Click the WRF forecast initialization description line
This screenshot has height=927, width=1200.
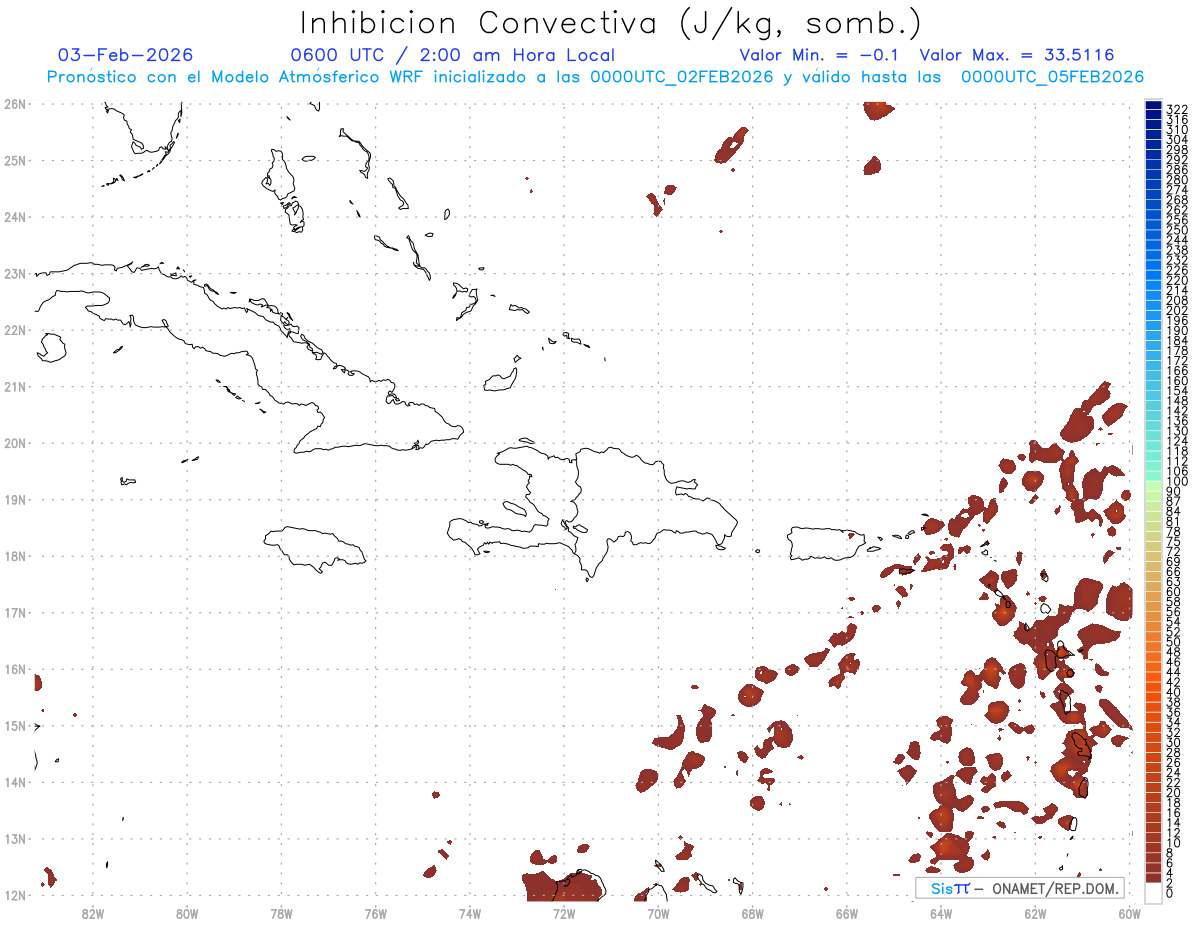tap(595, 77)
